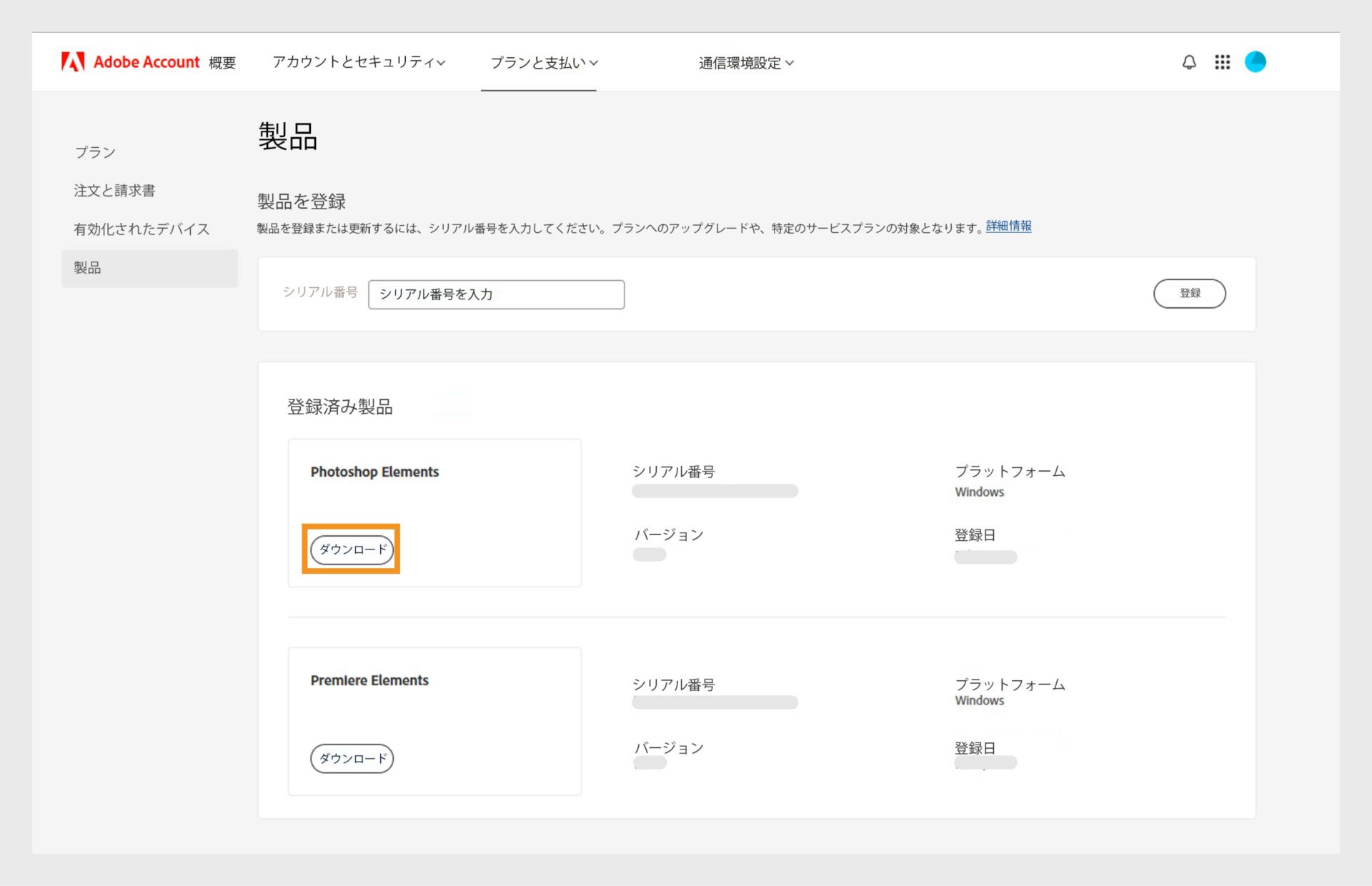
Task: Click Windows platform value for Premiere Elements
Action: (x=979, y=701)
